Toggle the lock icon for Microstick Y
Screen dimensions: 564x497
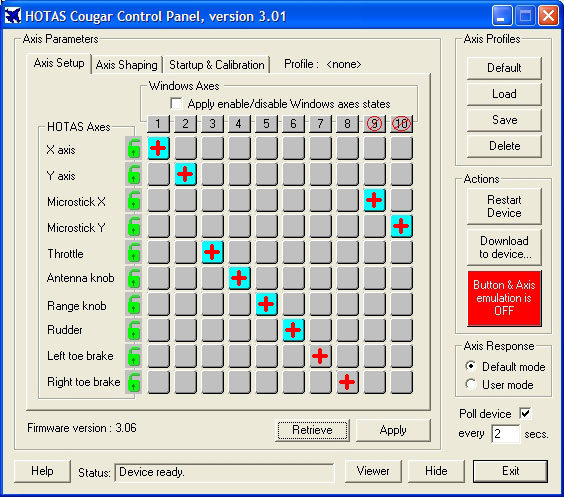point(133,226)
